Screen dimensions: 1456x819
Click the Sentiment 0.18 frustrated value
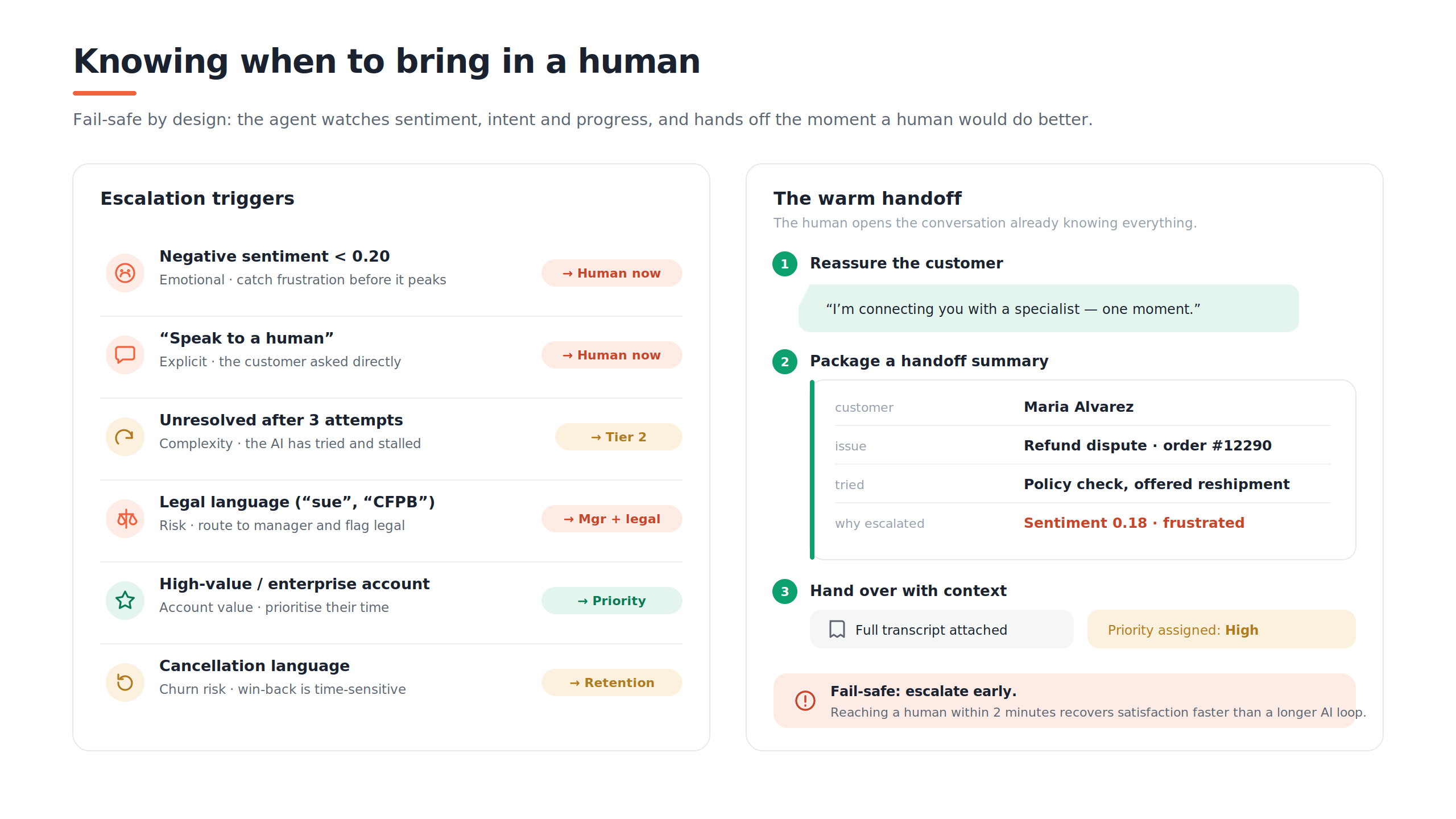click(x=1134, y=523)
